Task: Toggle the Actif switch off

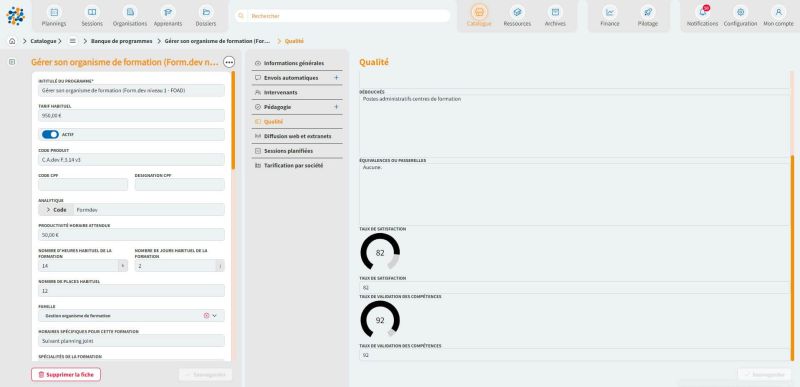Action: pyautogui.click(x=50, y=135)
